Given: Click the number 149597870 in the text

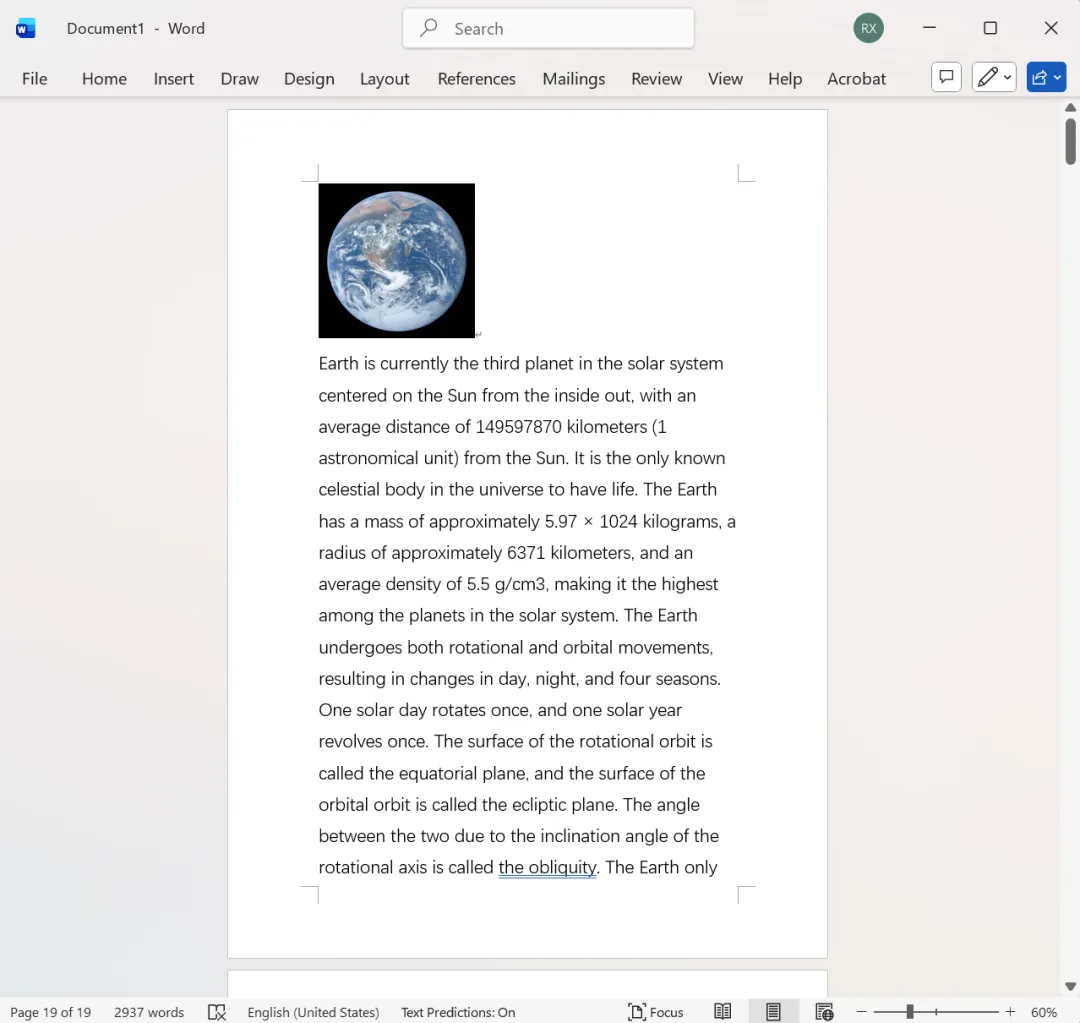Looking at the screenshot, I should 519,427.
